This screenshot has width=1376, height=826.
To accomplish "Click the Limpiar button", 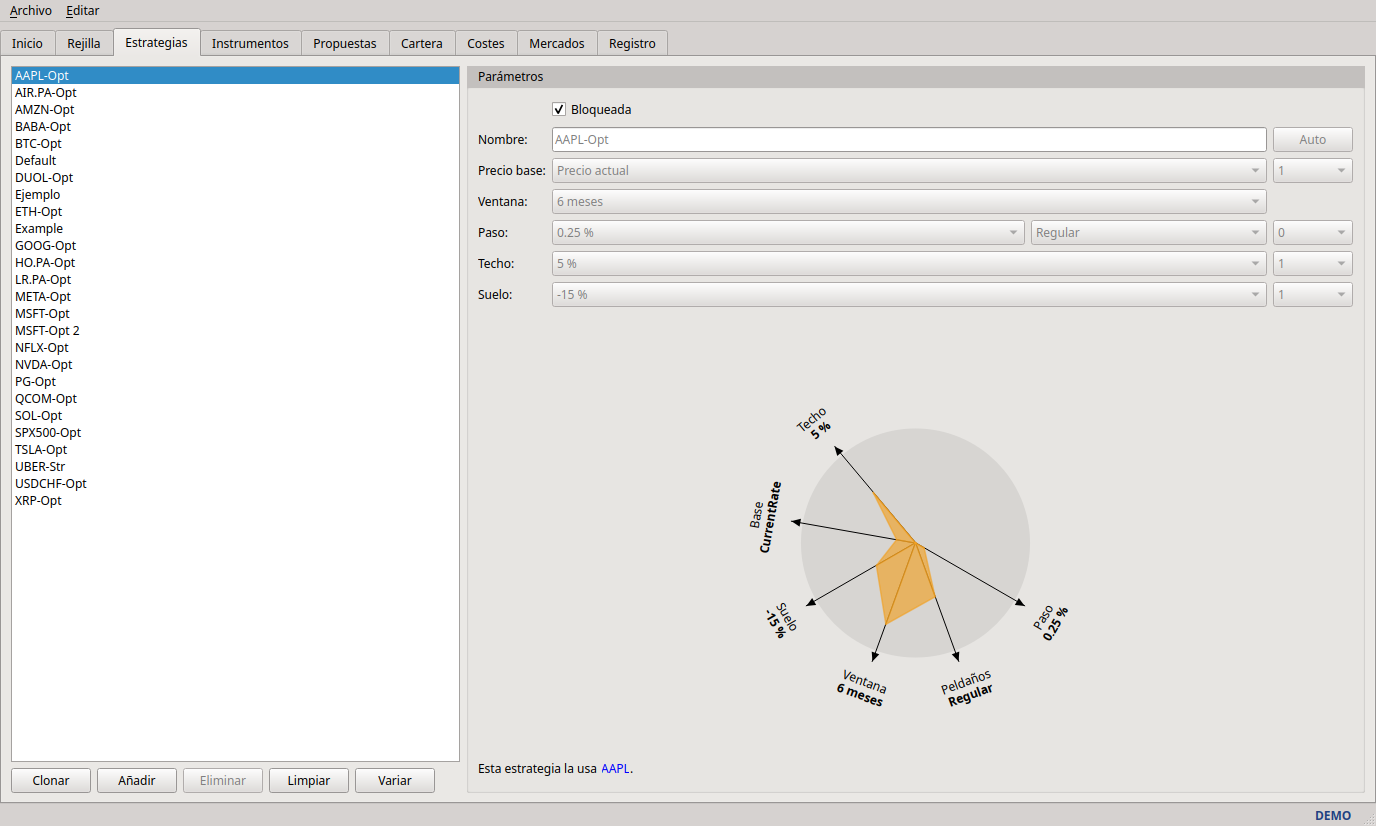I will (309, 780).
